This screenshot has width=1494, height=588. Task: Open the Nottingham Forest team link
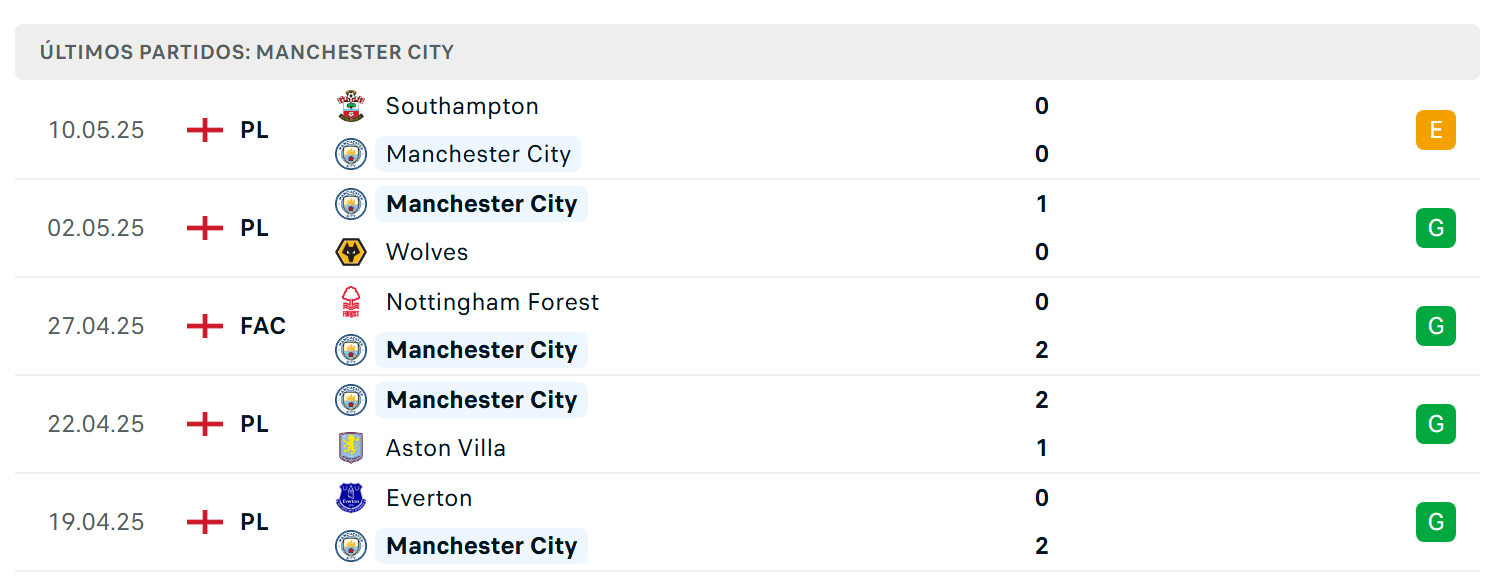click(x=493, y=302)
